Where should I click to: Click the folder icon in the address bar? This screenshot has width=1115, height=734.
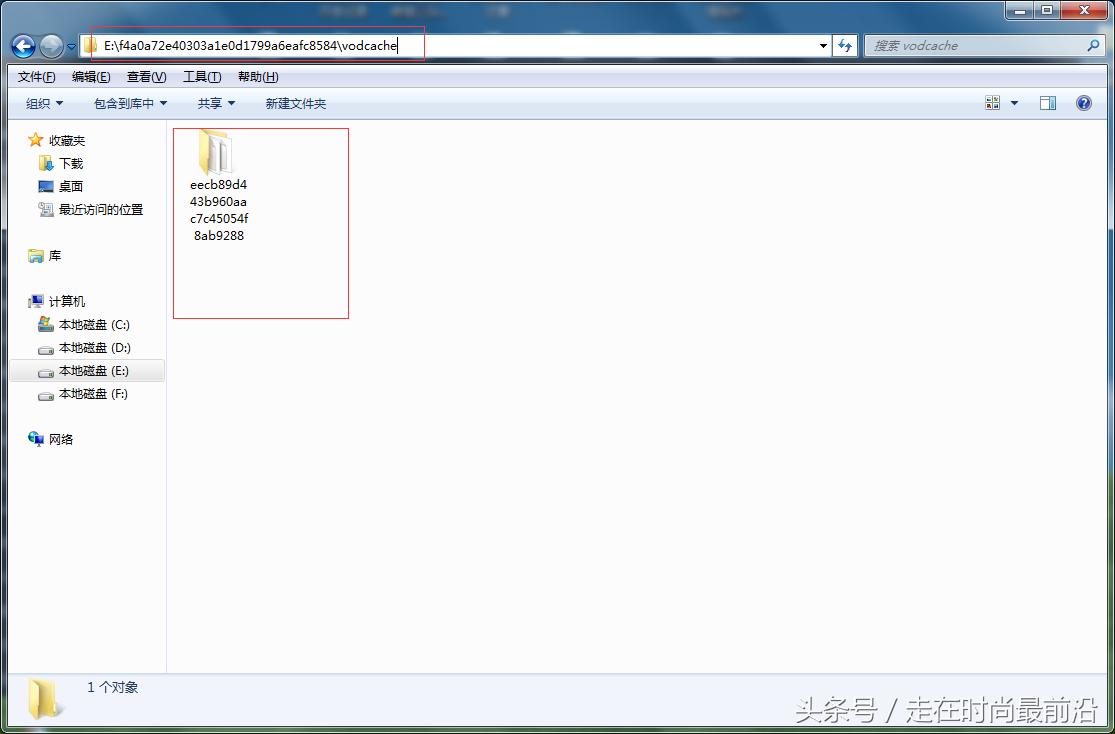90,46
